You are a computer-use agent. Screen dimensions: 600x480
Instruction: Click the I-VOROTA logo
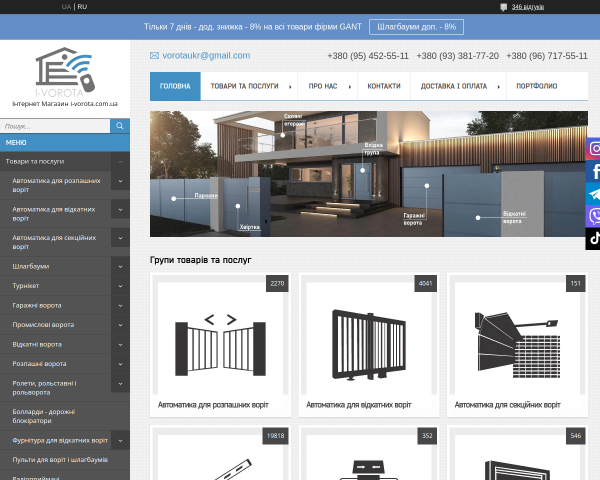[65, 72]
